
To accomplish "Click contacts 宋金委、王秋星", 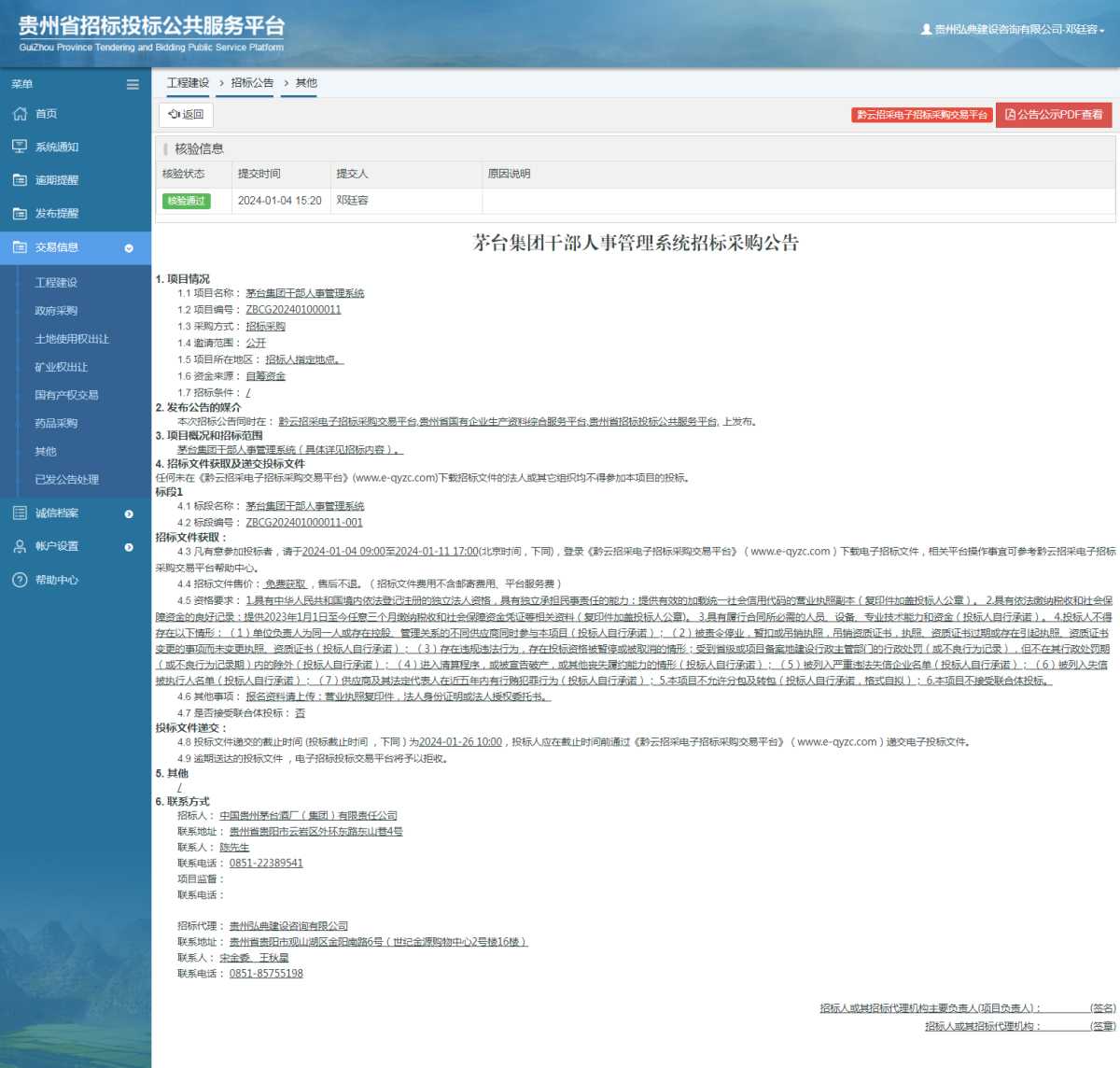I will click(254, 958).
